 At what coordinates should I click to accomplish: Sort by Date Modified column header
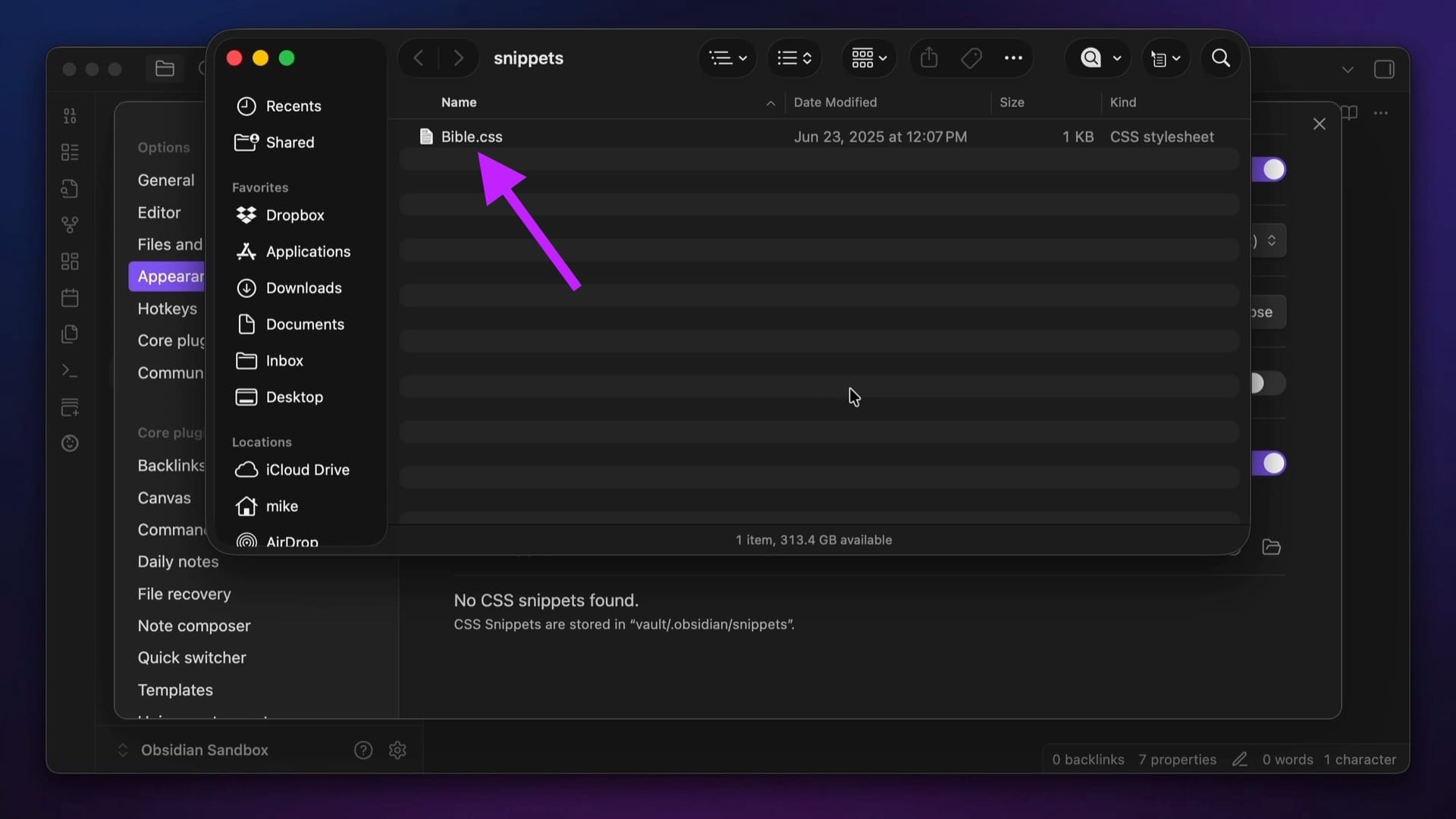point(835,102)
